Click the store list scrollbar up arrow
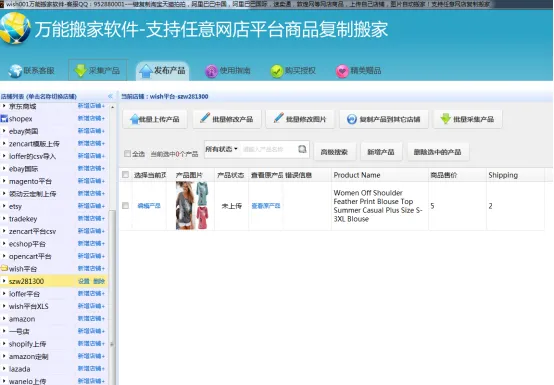 (x=112, y=107)
